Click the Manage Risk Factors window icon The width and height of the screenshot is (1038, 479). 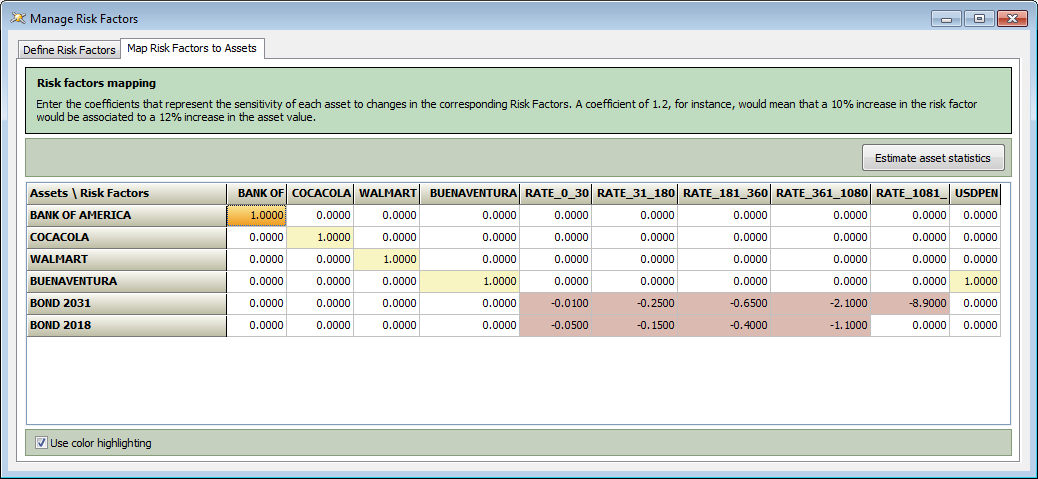18,19
